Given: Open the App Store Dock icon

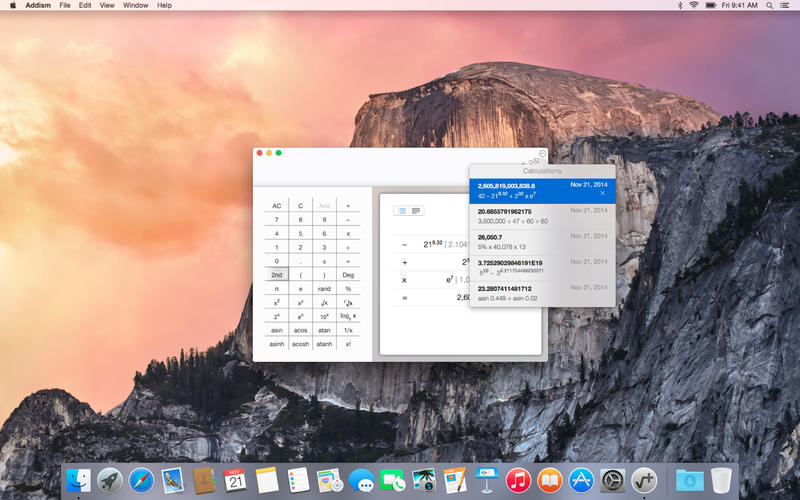Looking at the screenshot, I should coord(581,481).
